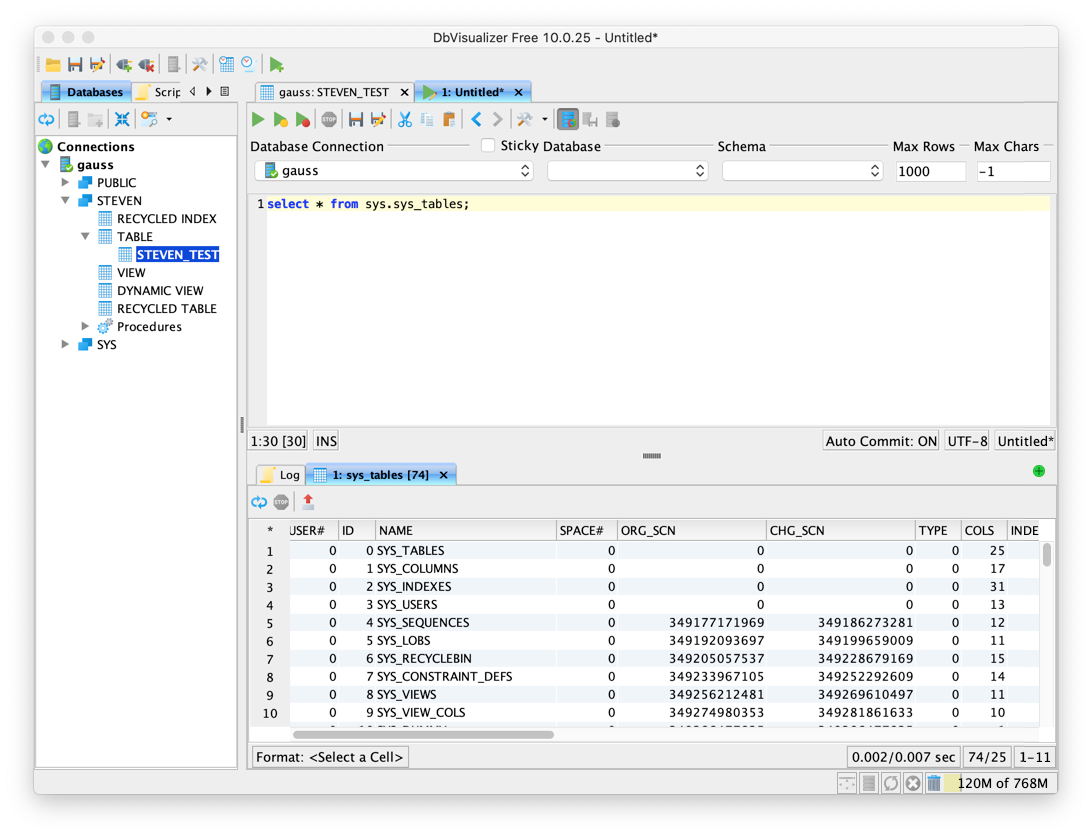1092x836 pixels.
Task: Click the Open File folder icon
Action: 53,65
